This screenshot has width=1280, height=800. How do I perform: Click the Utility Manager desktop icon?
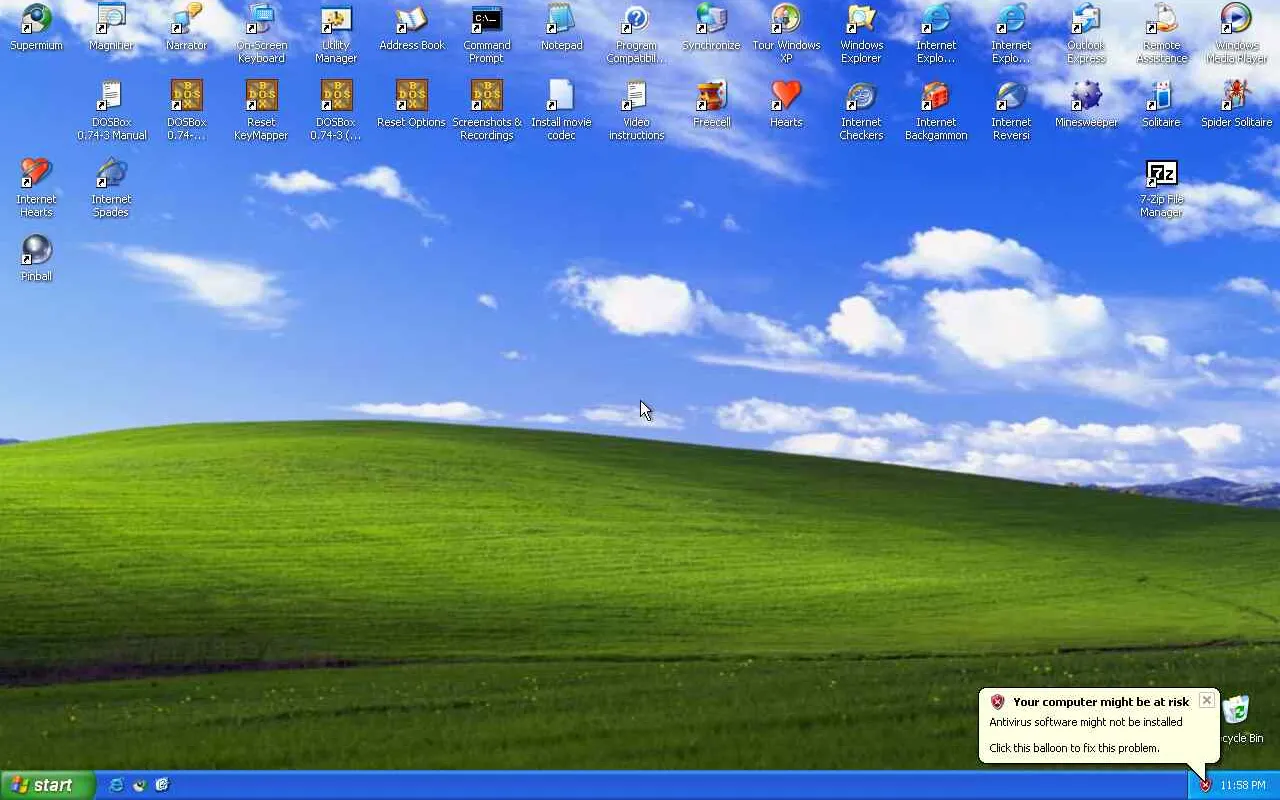click(336, 34)
